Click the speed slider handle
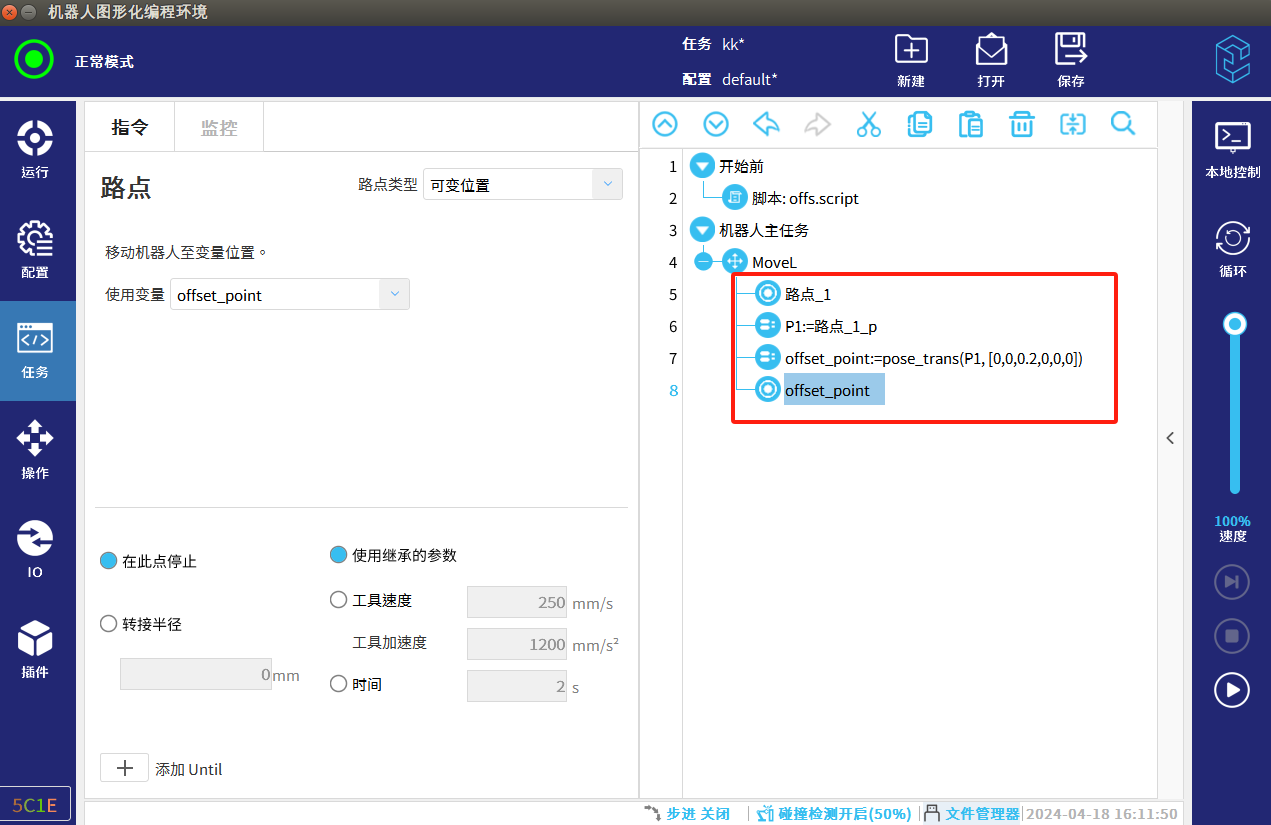This screenshot has width=1271, height=825. 1235,324
